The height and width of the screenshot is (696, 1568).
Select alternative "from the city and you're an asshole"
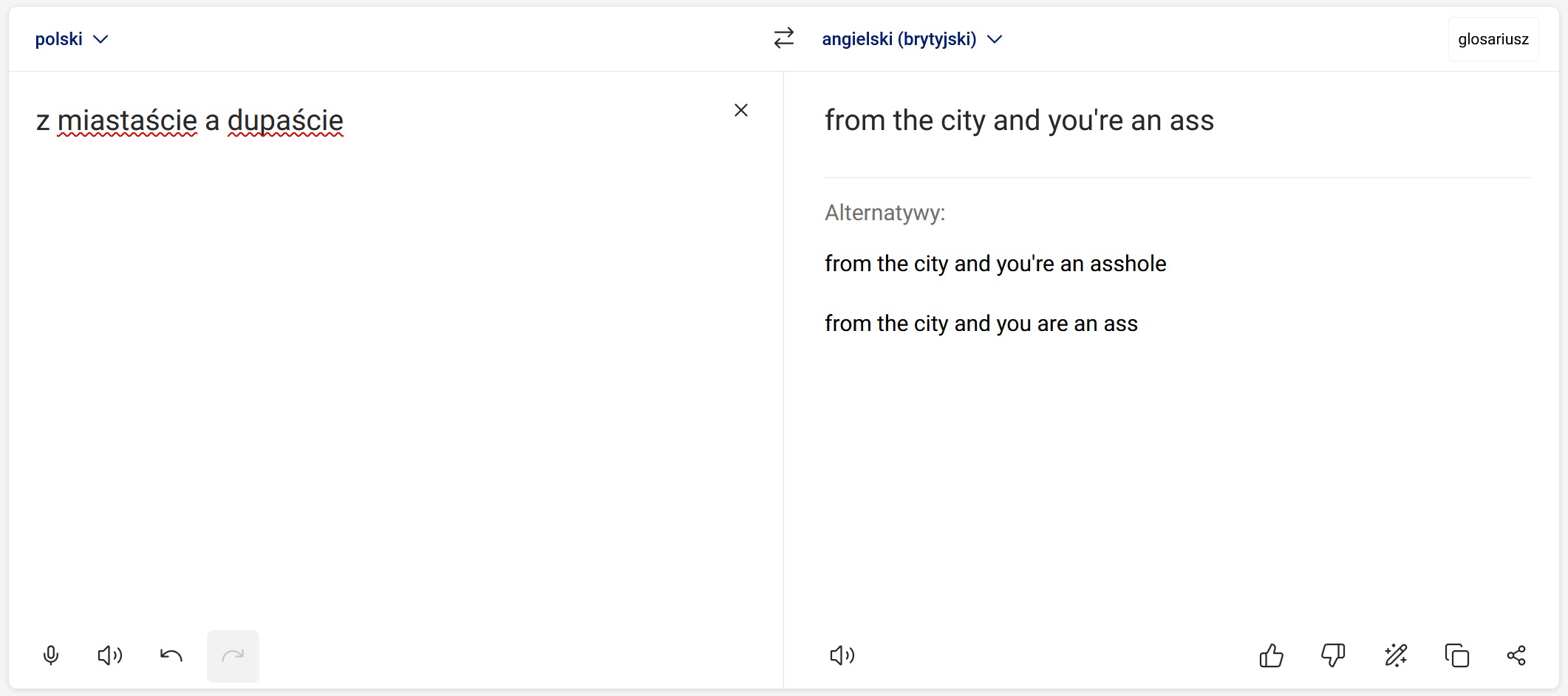(x=995, y=264)
